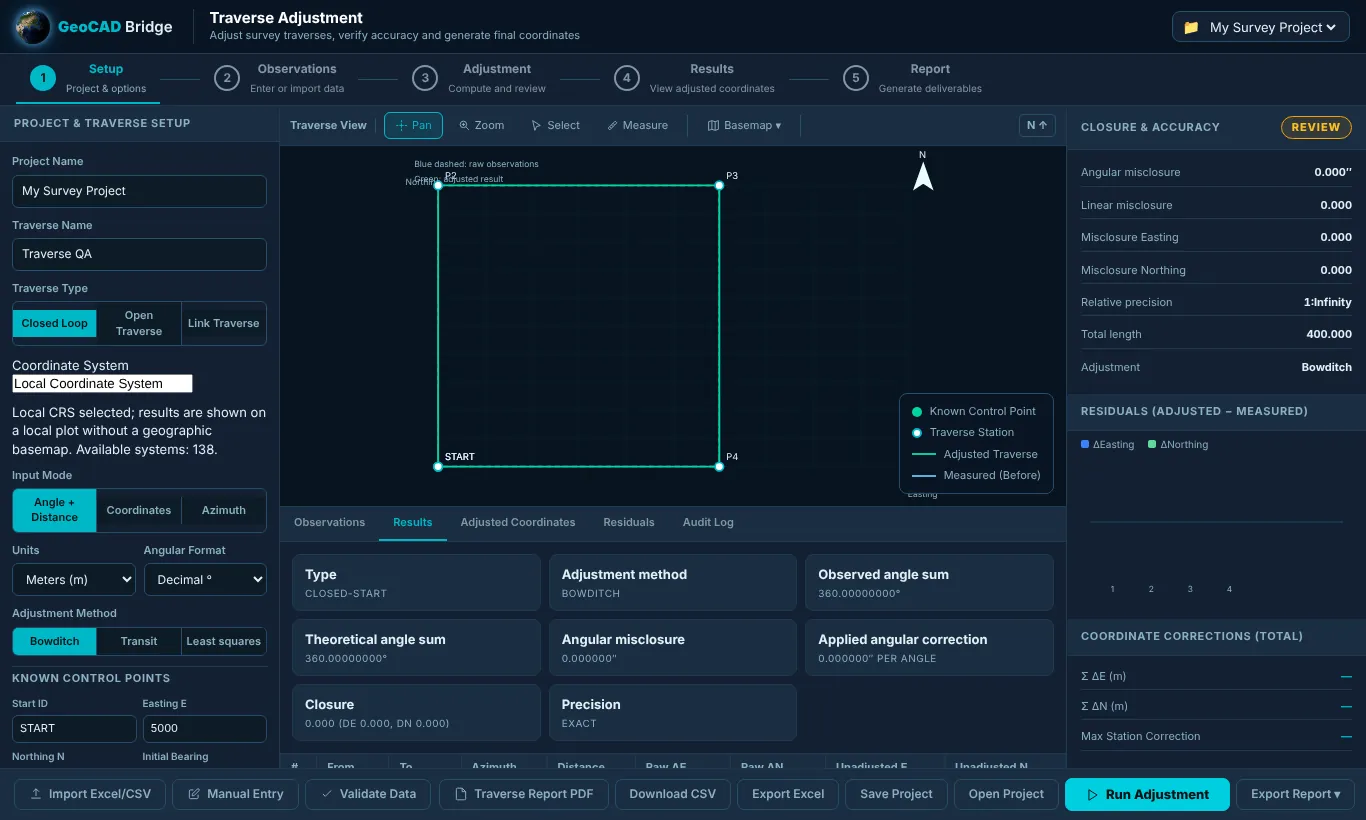The image size is (1366, 820).
Task: Click step 2 Observations circle
Action: pyautogui.click(x=227, y=78)
